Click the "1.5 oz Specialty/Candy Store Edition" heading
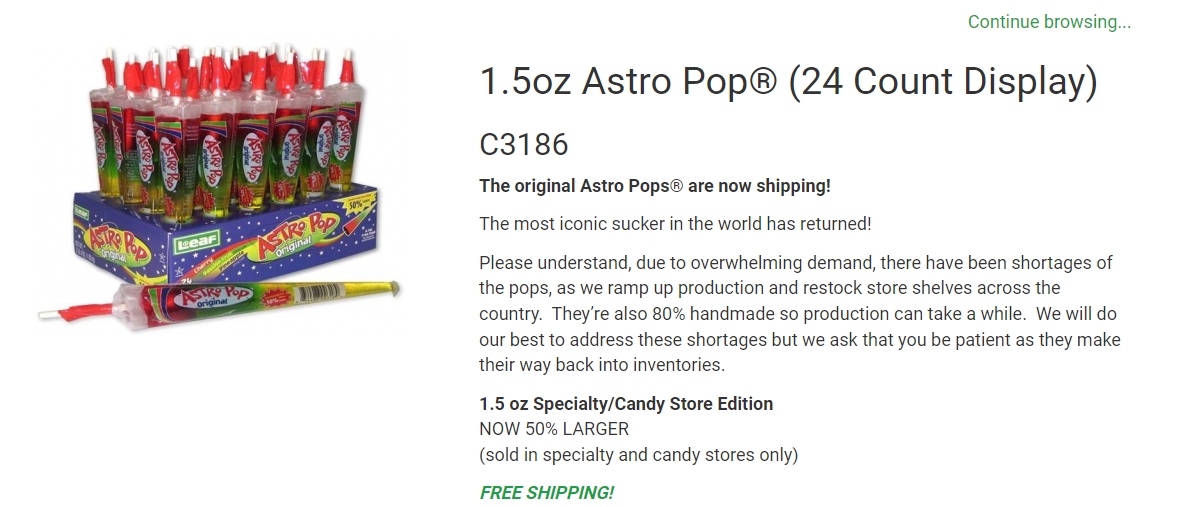The image size is (1192, 507). [626, 404]
